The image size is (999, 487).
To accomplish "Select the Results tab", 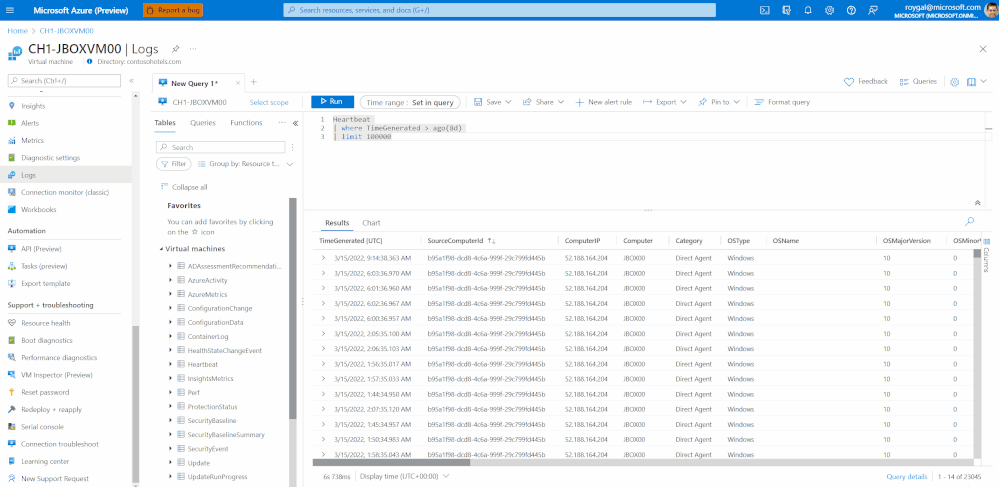I will point(337,223).
